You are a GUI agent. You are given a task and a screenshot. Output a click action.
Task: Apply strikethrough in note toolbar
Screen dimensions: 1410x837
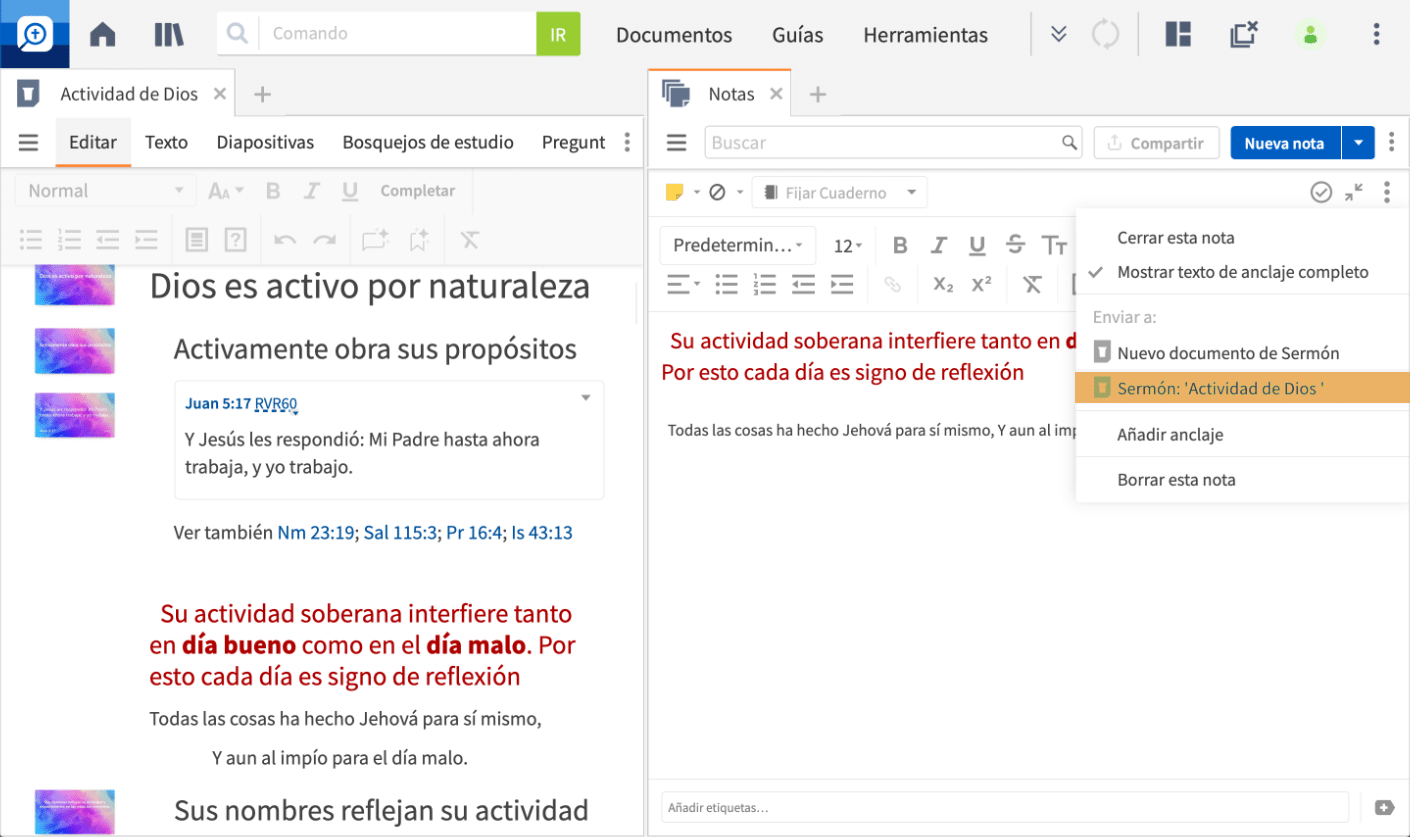[1015, 245]
